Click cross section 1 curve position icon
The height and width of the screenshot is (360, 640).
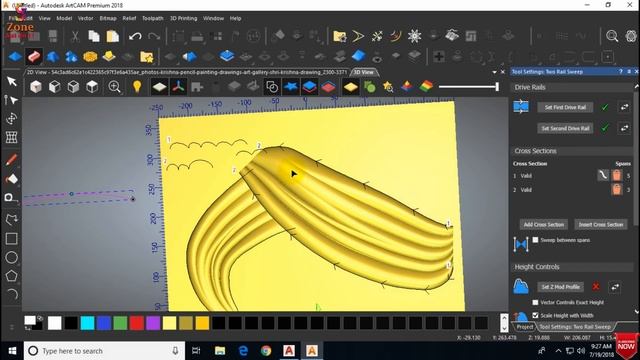(x=603, y=175)
